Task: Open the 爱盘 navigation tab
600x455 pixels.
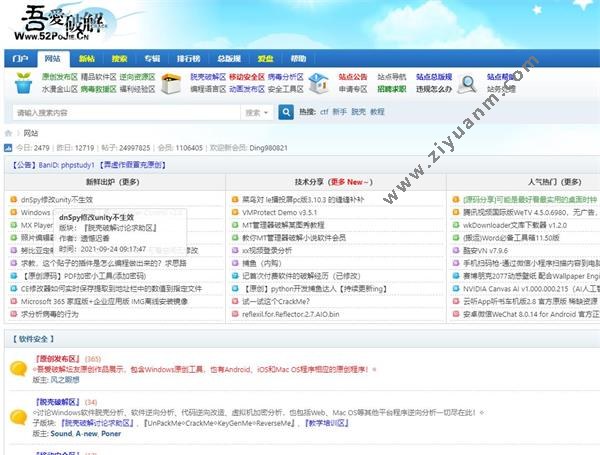Action: pyautogui.click(x=265, y=59)
